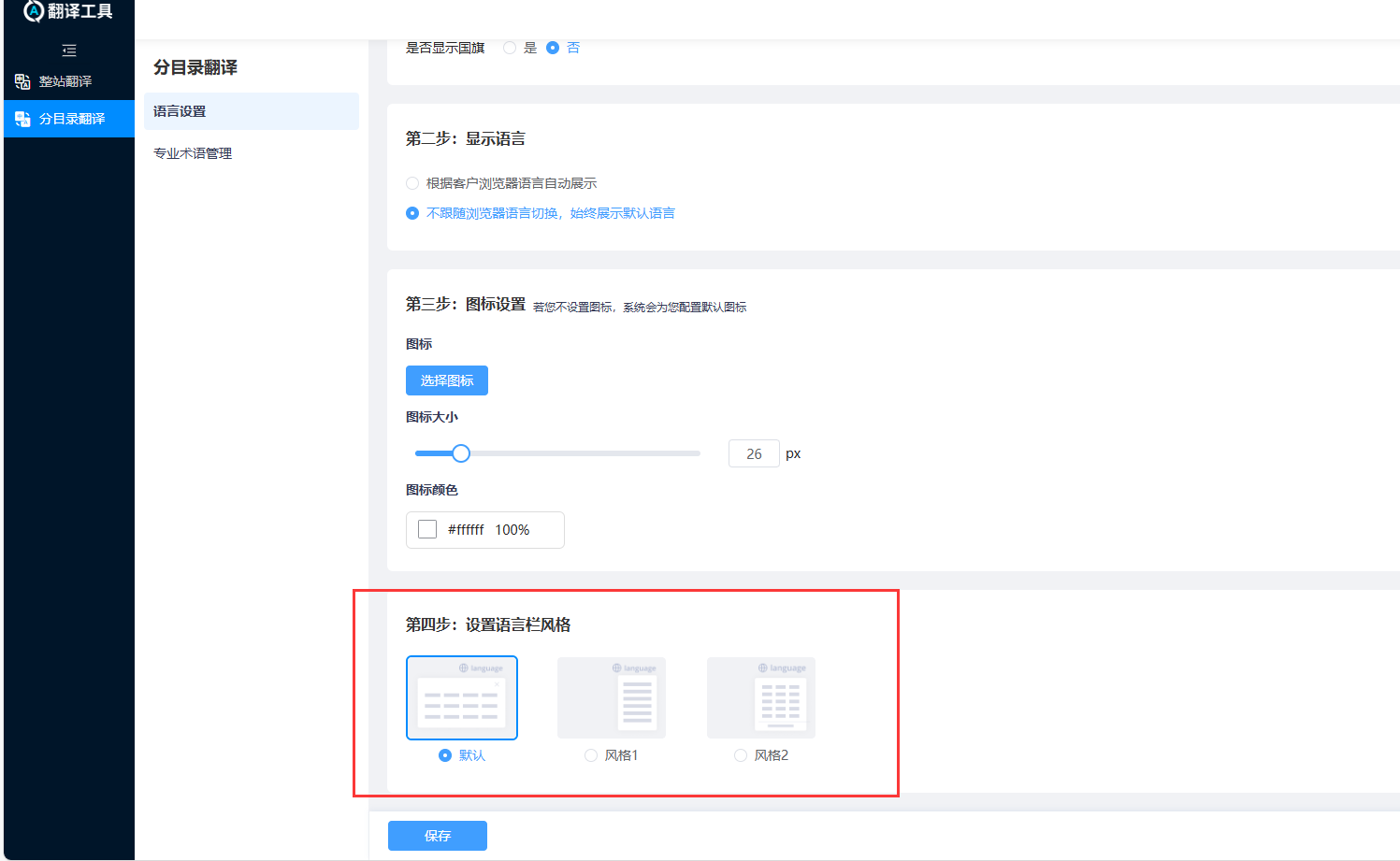Open the #ffffff icon color swatch

[x=427, y=528]
